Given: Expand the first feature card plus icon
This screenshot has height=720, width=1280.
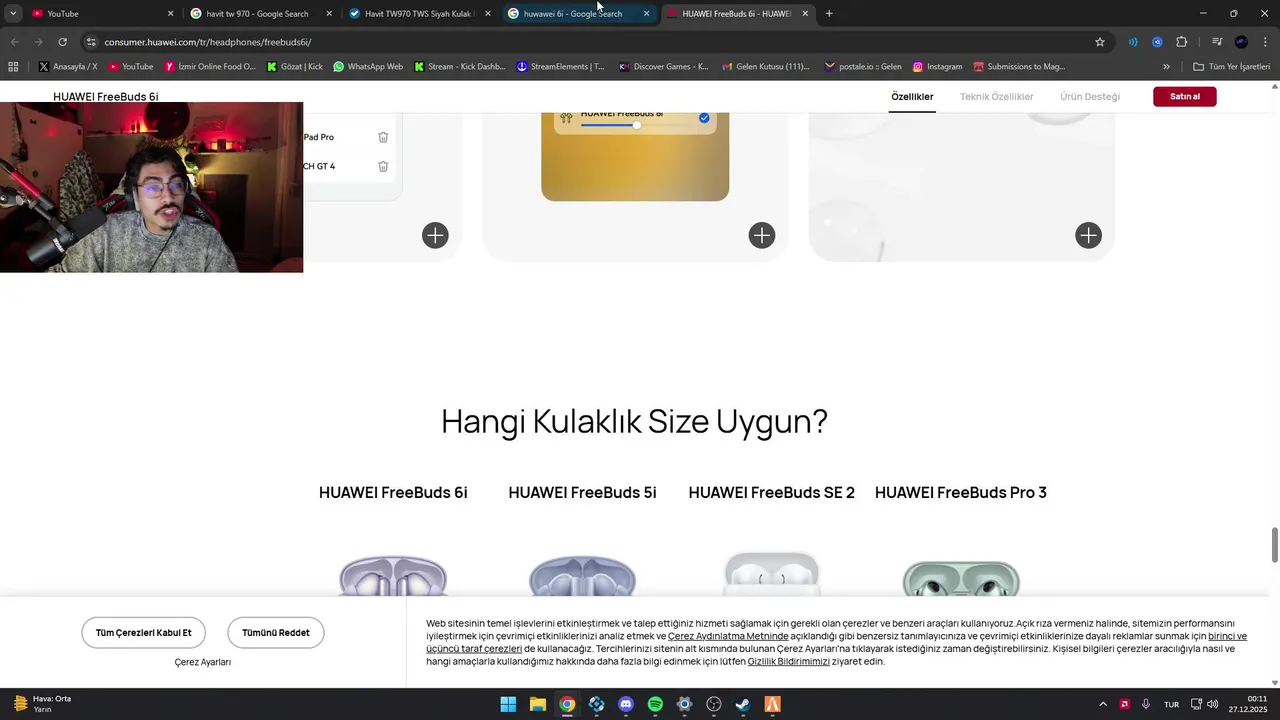Looking at the screenshot, I should [435, 235].
